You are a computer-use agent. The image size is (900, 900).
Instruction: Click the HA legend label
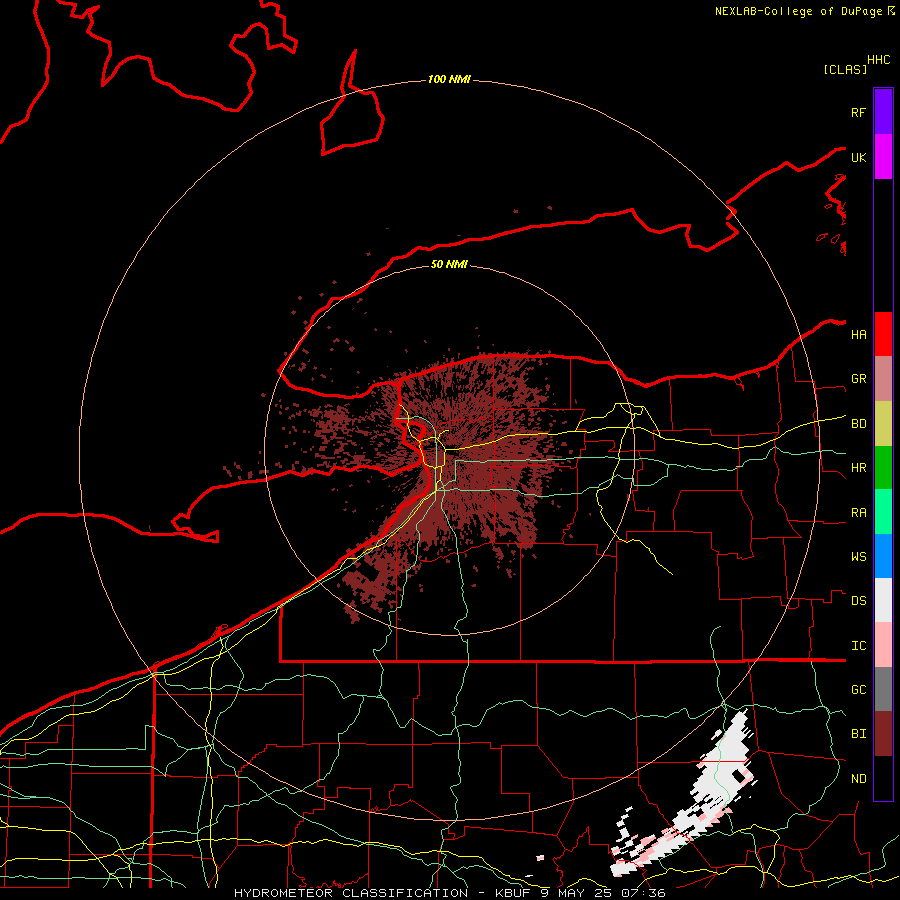859,334
